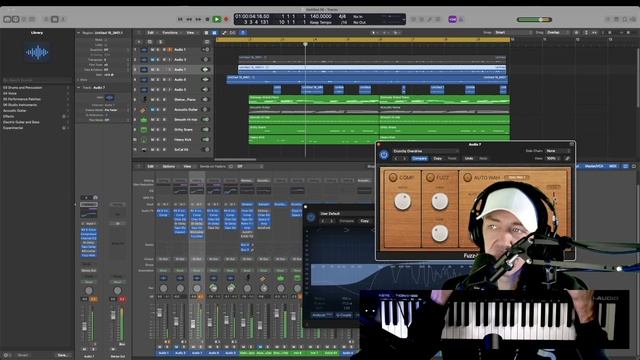The image size is (640, 360).
Task: Toggle the metronome click button
Action: point(461,19)
